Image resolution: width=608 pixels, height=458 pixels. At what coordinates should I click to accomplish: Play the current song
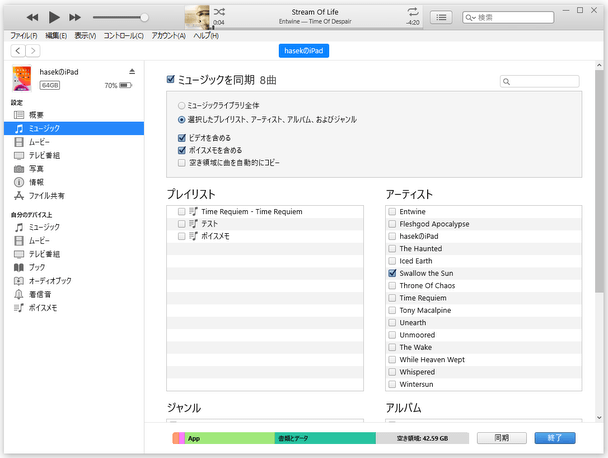pos(54,17)
